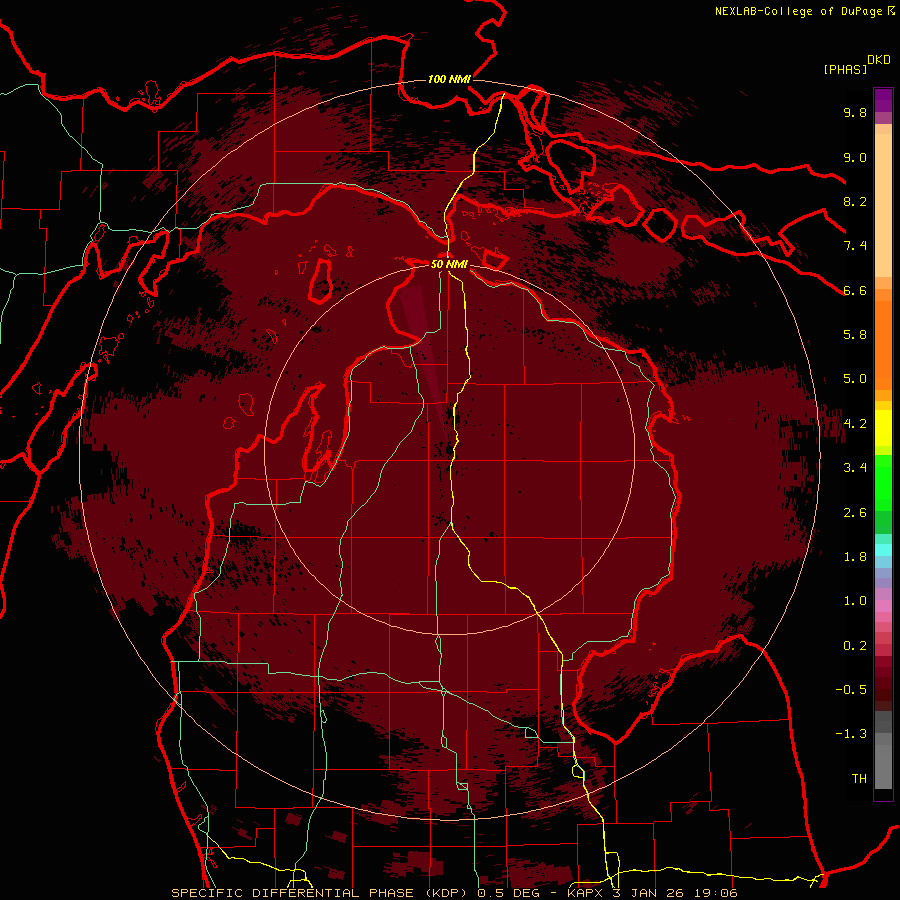The image size is (900, 900).
Task: Click the NEXLAB-College of DuPage credit text
Action: tap(800, 11)
